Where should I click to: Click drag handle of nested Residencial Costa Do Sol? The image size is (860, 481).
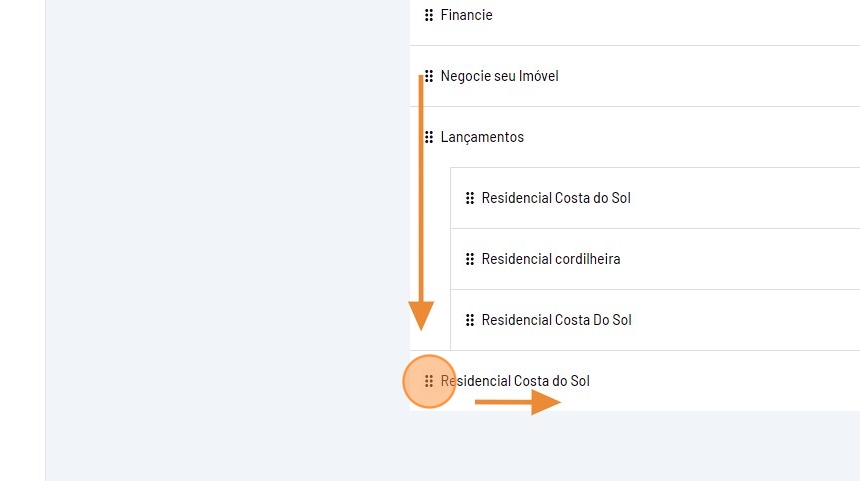tap(470, 320)
